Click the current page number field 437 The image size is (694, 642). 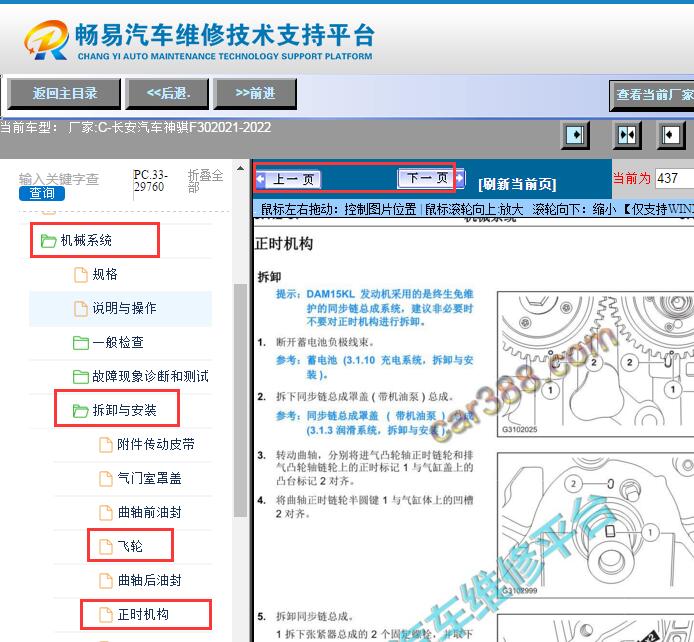click(674, 178)
